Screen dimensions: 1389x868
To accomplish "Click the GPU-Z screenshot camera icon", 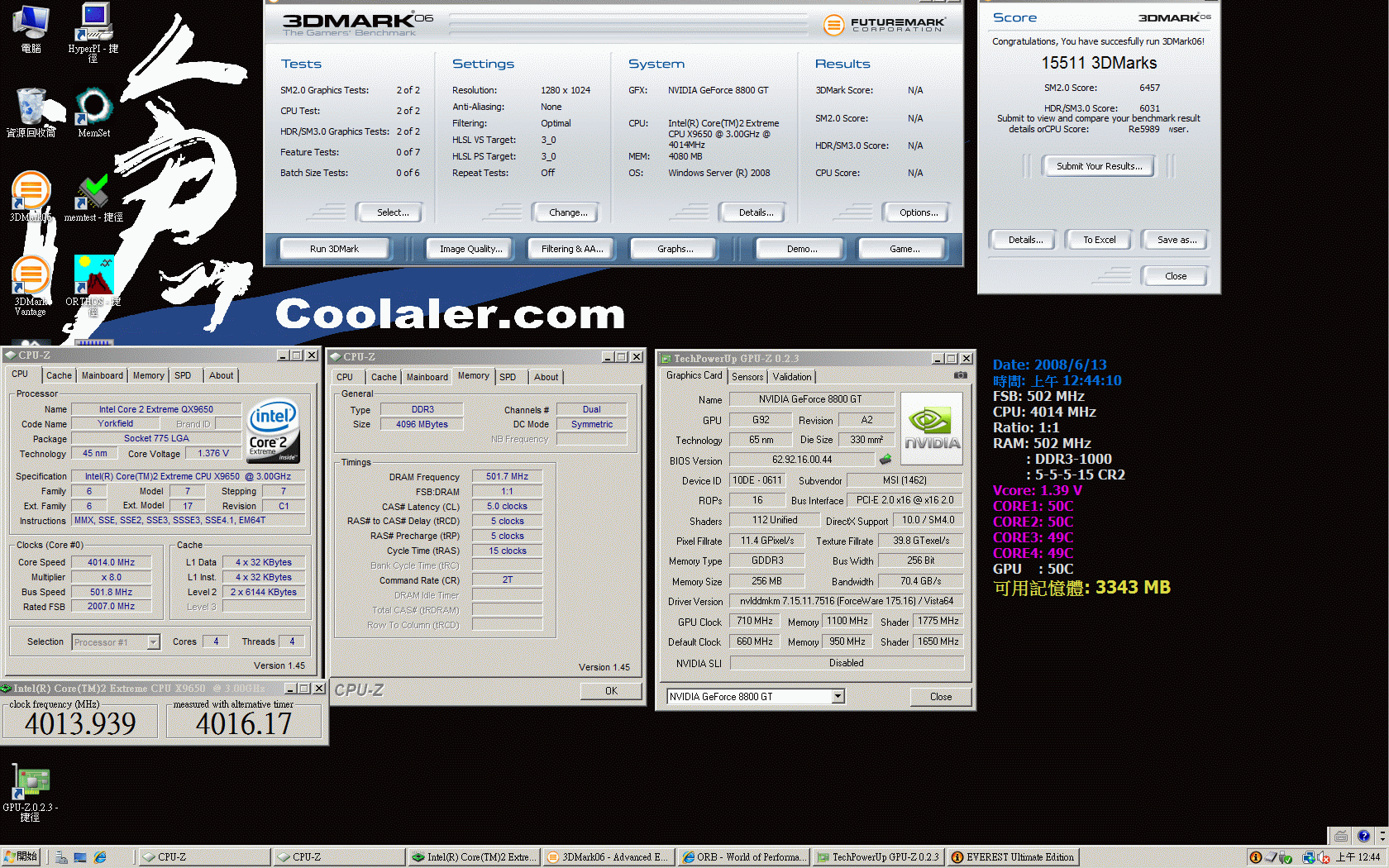I will point(960,375).
